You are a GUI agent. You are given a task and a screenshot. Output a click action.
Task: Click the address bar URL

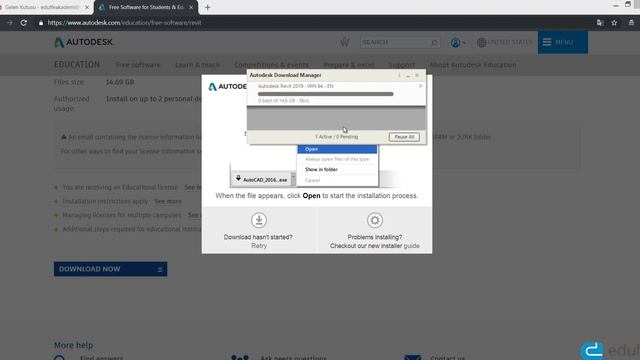click(124, 23)
